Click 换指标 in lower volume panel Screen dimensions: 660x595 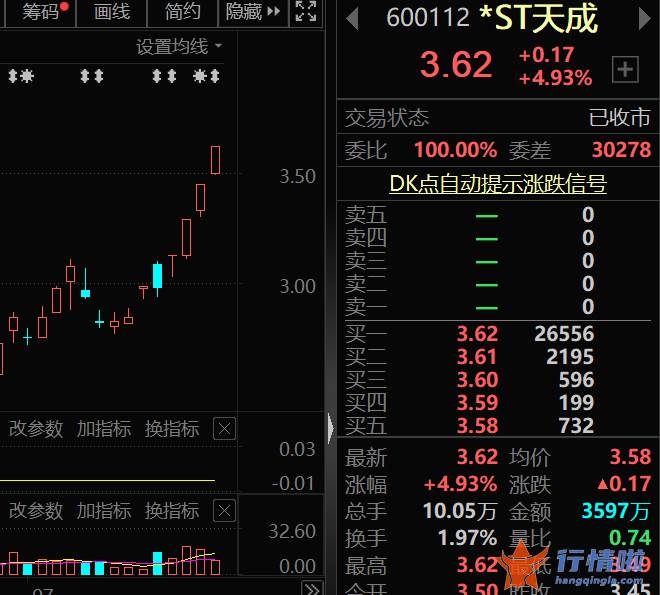point(172,511)
